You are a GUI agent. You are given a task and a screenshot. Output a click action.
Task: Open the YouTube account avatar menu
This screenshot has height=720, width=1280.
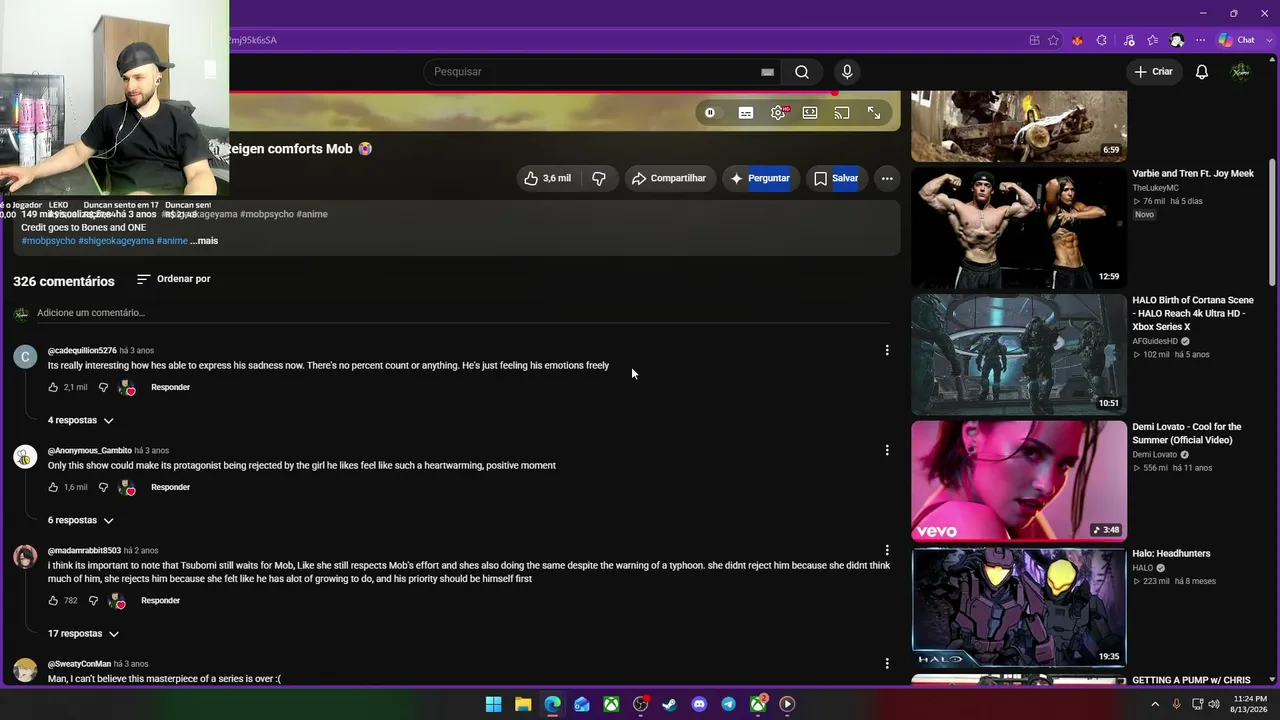(x=1240, y=72)
